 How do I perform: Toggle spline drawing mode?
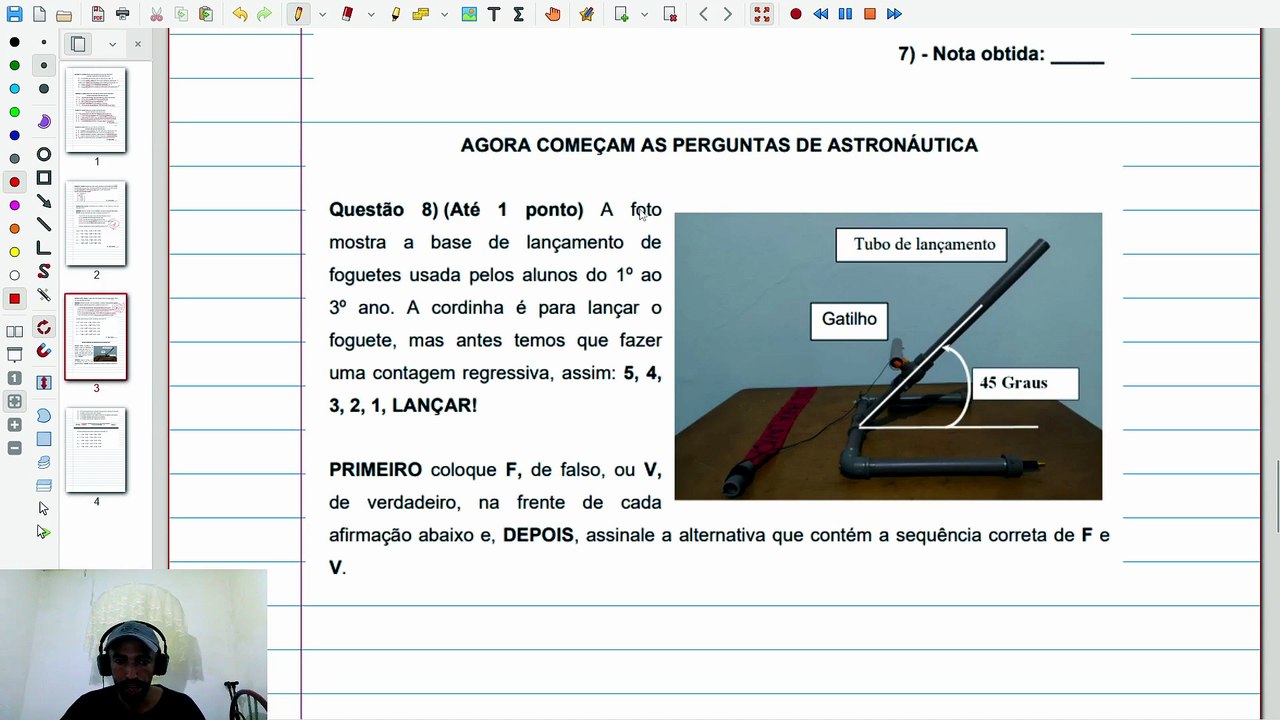pyautogui.click(x=44, y=271)
